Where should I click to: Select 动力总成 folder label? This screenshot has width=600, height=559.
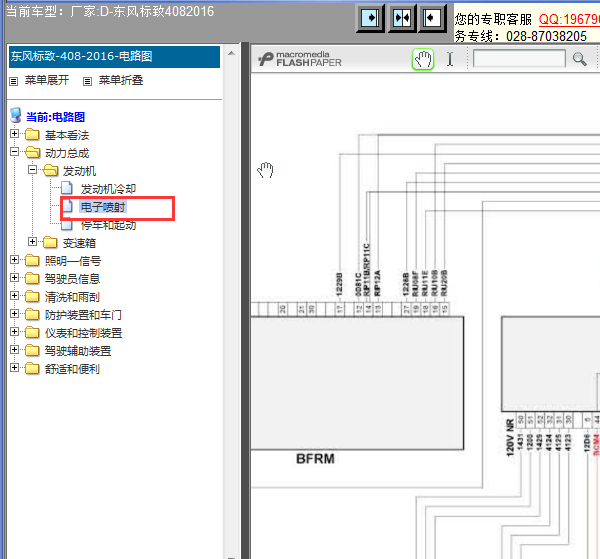[x=67, y=153]
